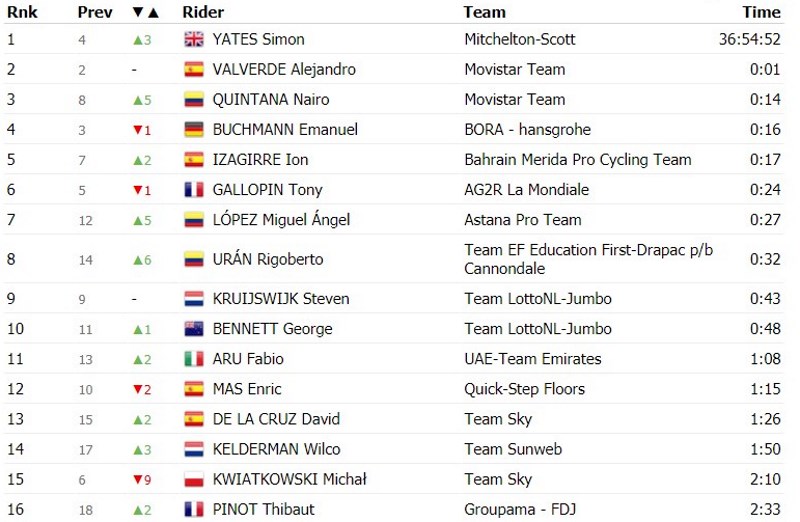
Task: Open the Bahrain Merida Pro Cycling Team link
Action: (578, 160)
